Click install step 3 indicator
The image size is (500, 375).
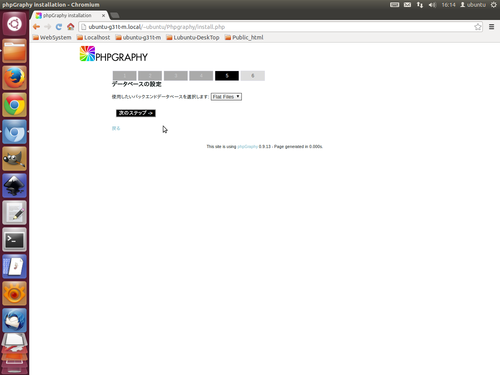pos(176,76)
